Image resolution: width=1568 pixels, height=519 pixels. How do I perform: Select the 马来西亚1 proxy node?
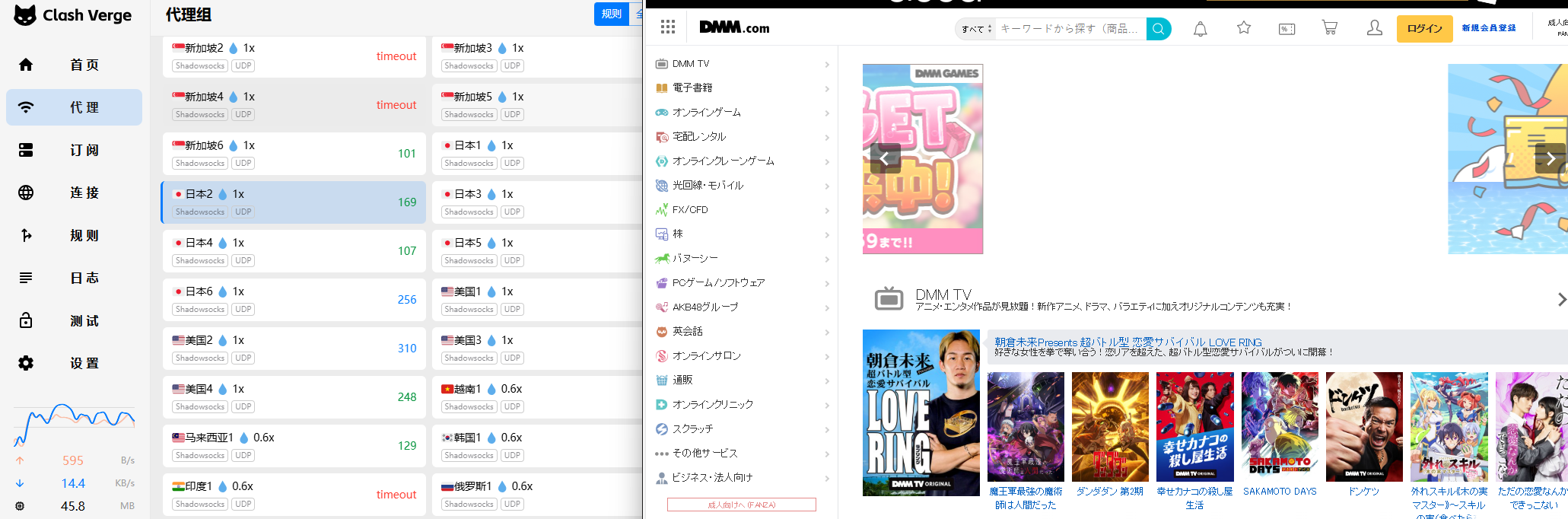coord(294,446)
